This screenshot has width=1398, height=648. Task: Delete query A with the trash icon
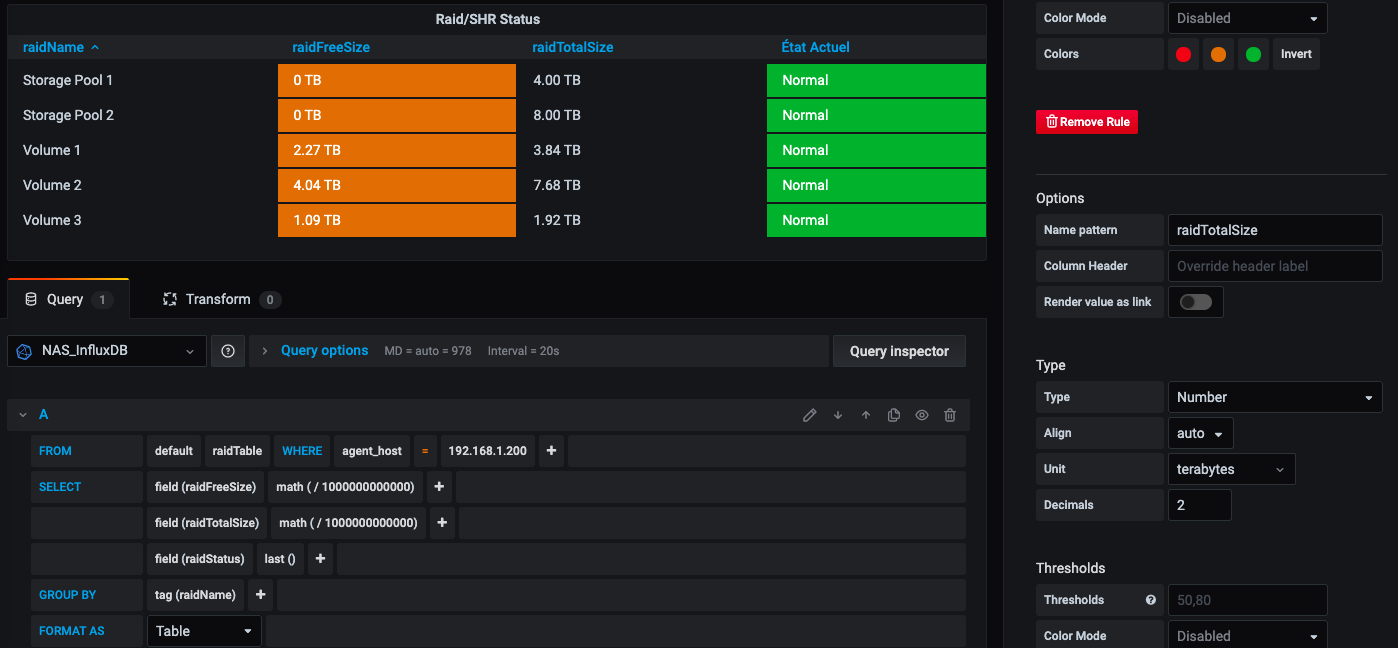pos(950,415)
